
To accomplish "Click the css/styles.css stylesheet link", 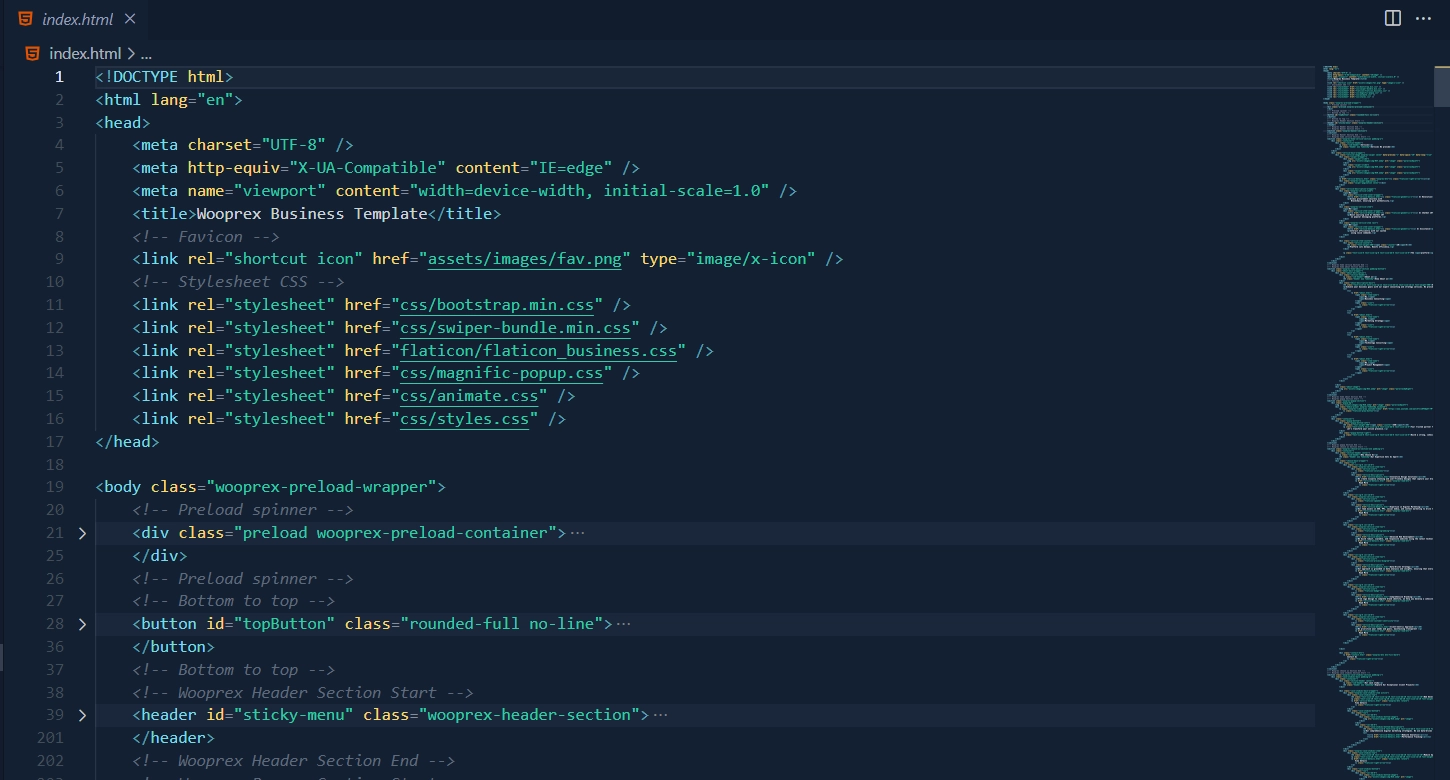I will (x=464, y=418).
